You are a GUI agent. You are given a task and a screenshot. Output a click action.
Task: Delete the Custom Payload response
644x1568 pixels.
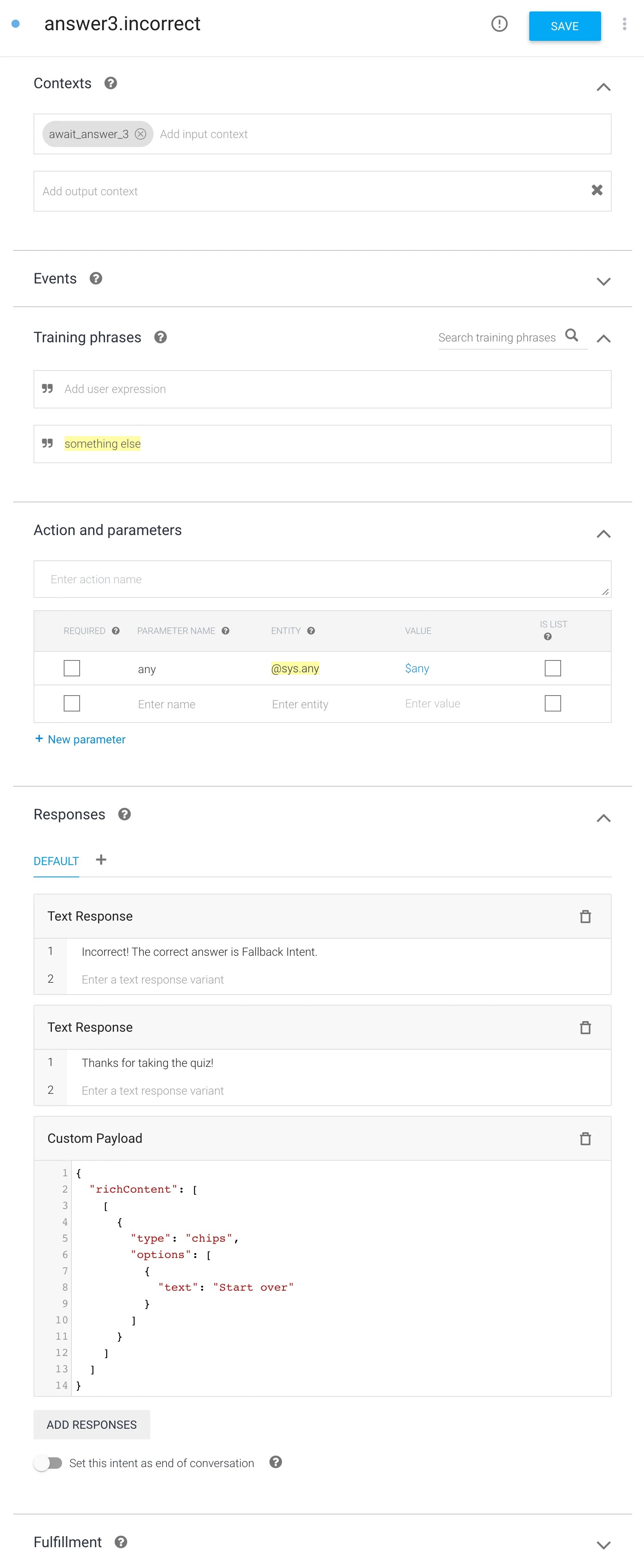point(585,1138)
